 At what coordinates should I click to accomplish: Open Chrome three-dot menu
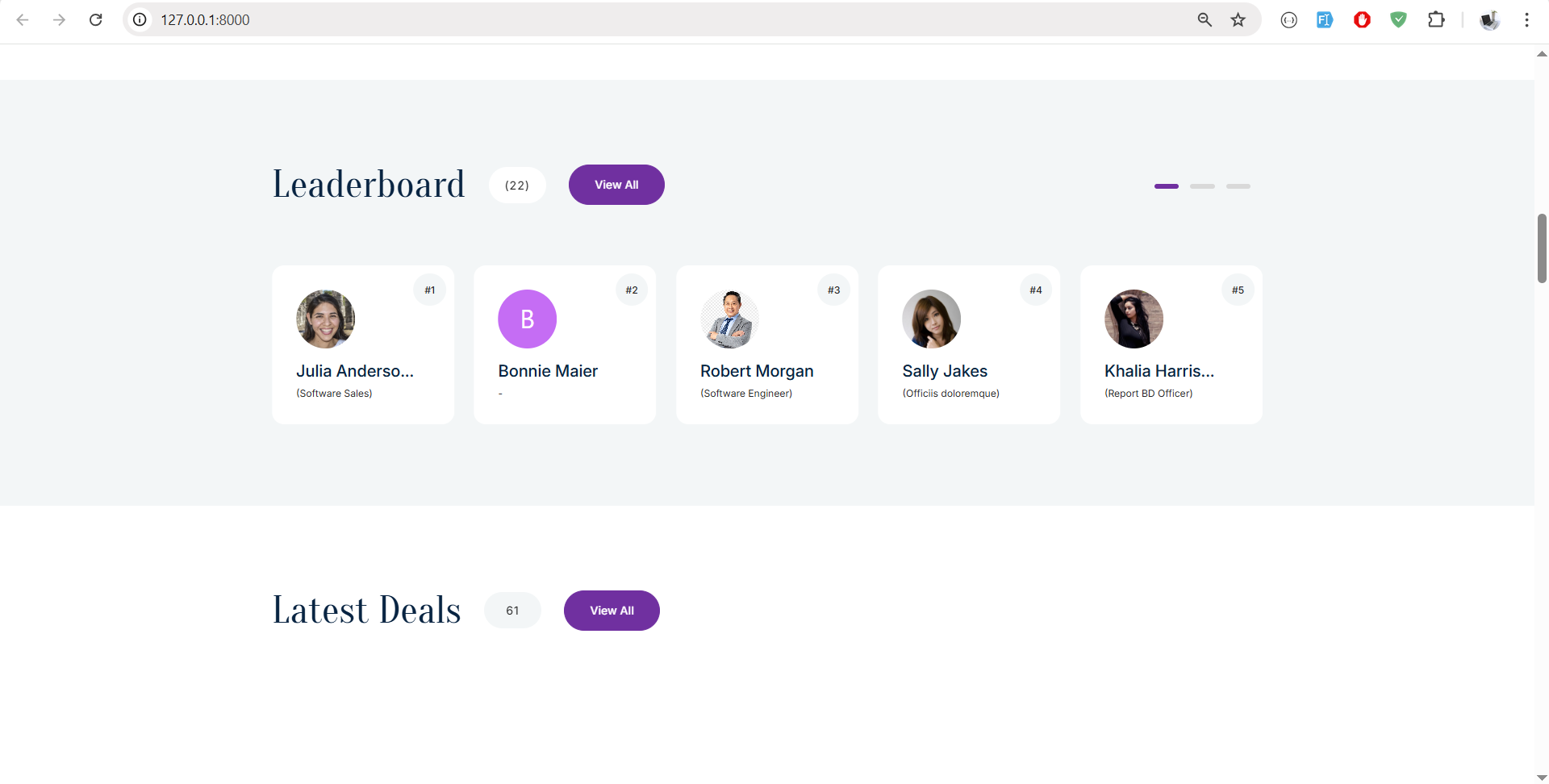click(1526, 19)
